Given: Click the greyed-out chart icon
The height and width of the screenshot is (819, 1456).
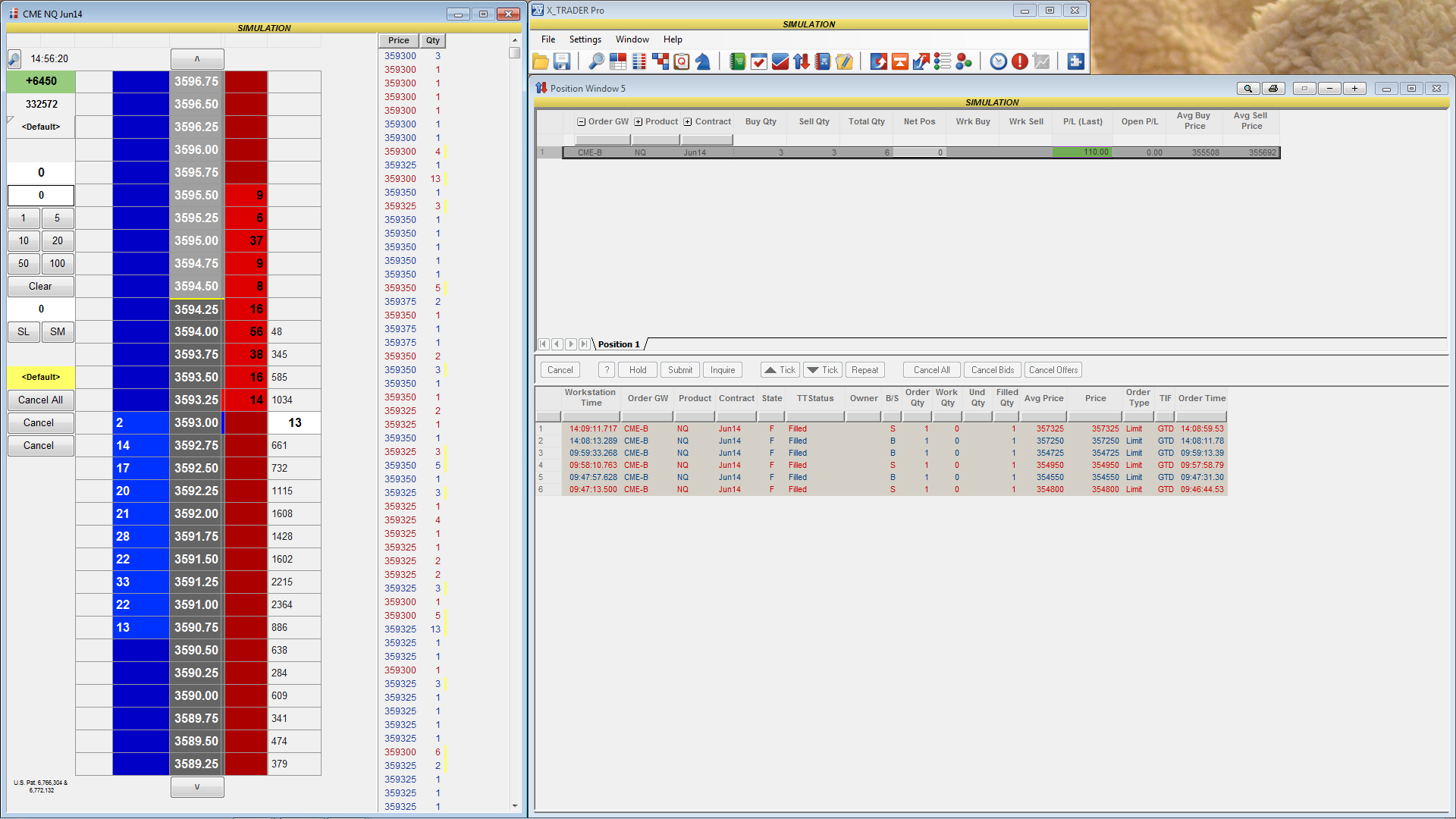Looking at the screenshot, I should [x=1041, y=61].
